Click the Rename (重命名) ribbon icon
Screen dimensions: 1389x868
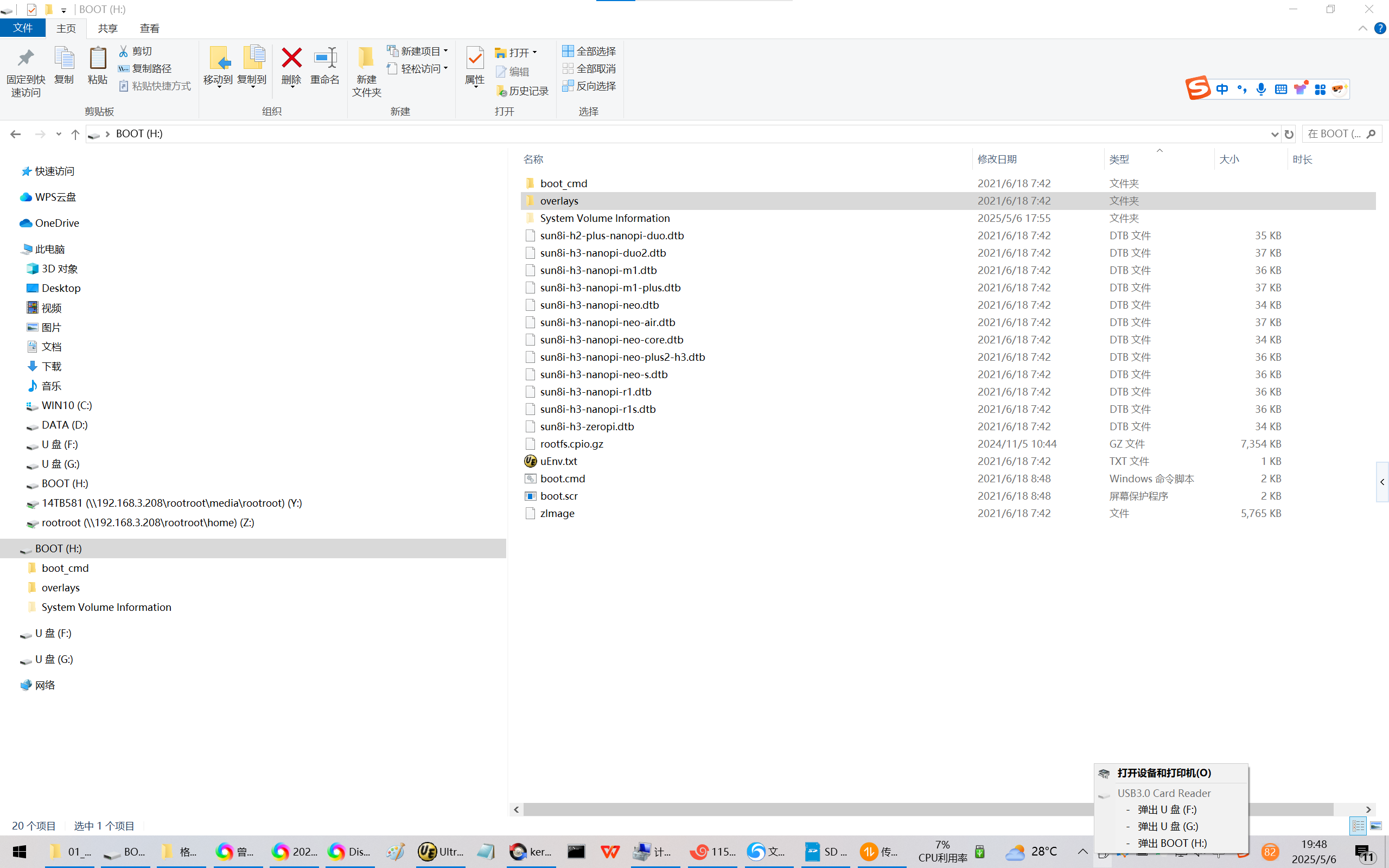[x=325, y=59]
